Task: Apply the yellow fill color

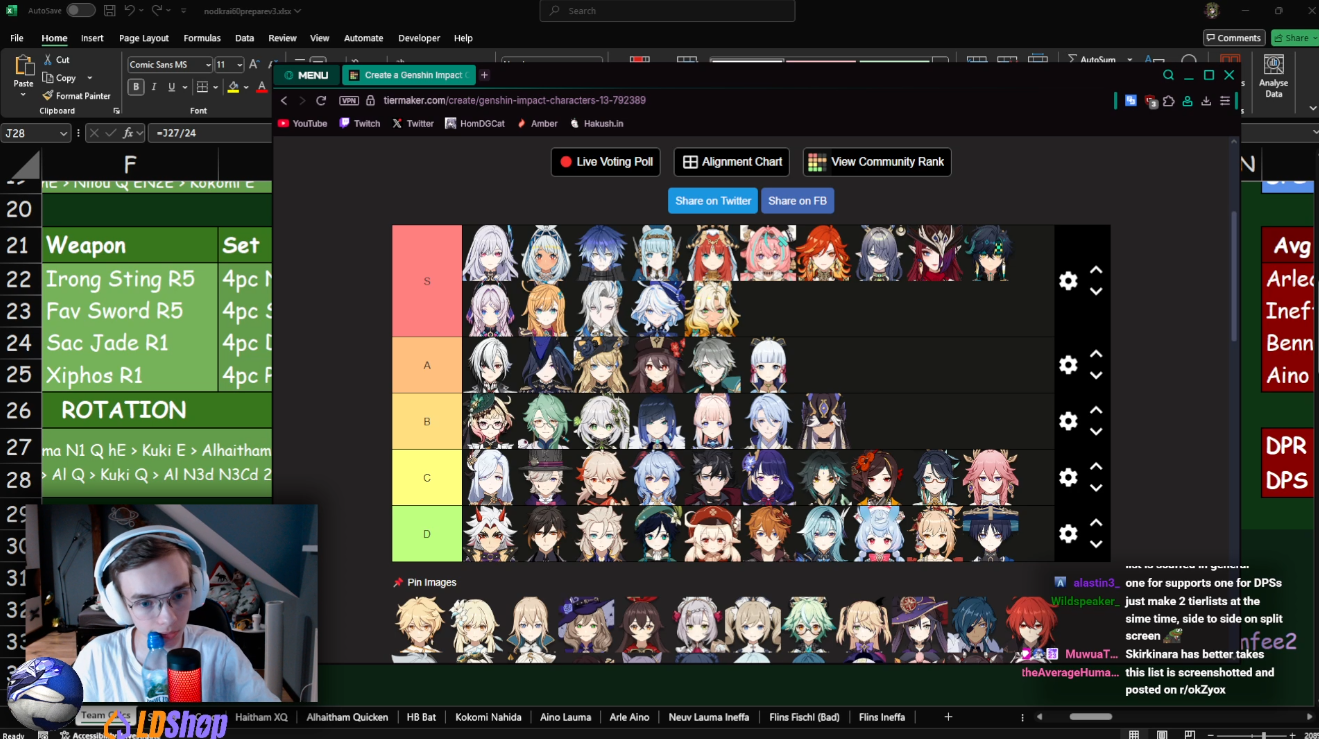Action: coord(233,87)
